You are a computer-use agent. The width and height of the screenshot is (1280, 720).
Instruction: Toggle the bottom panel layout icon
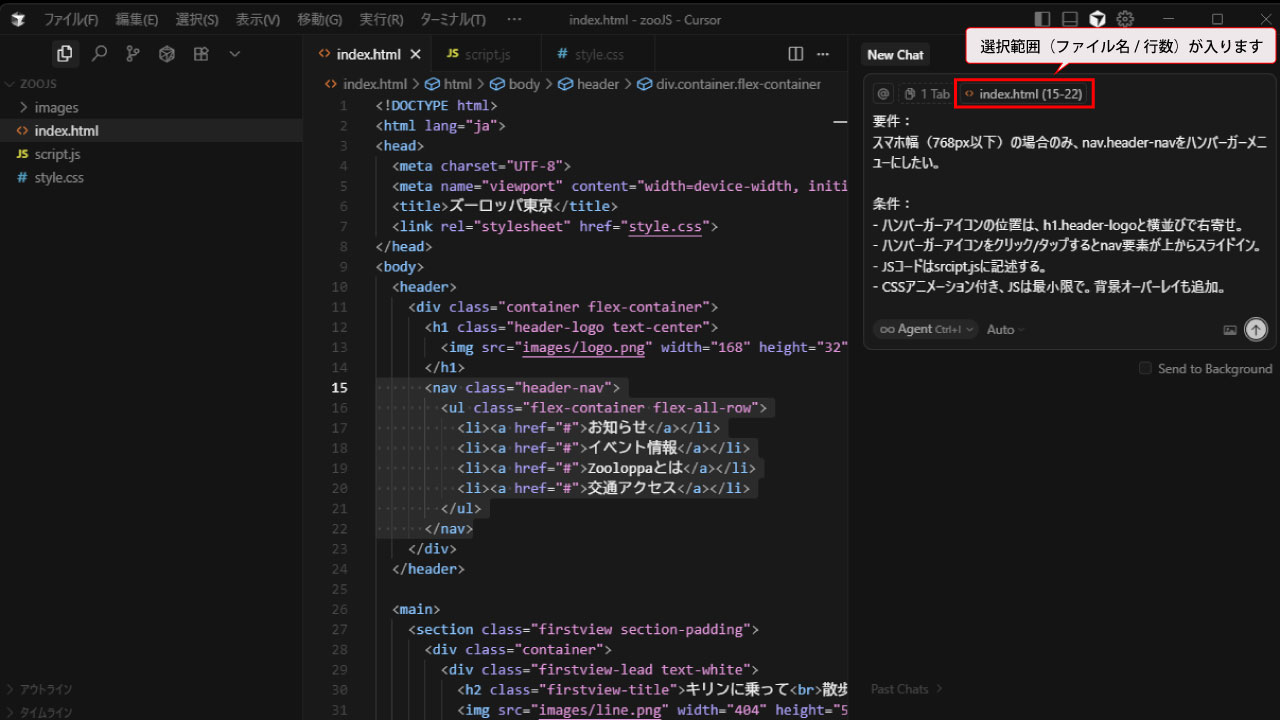click(x=1070, y=19)
